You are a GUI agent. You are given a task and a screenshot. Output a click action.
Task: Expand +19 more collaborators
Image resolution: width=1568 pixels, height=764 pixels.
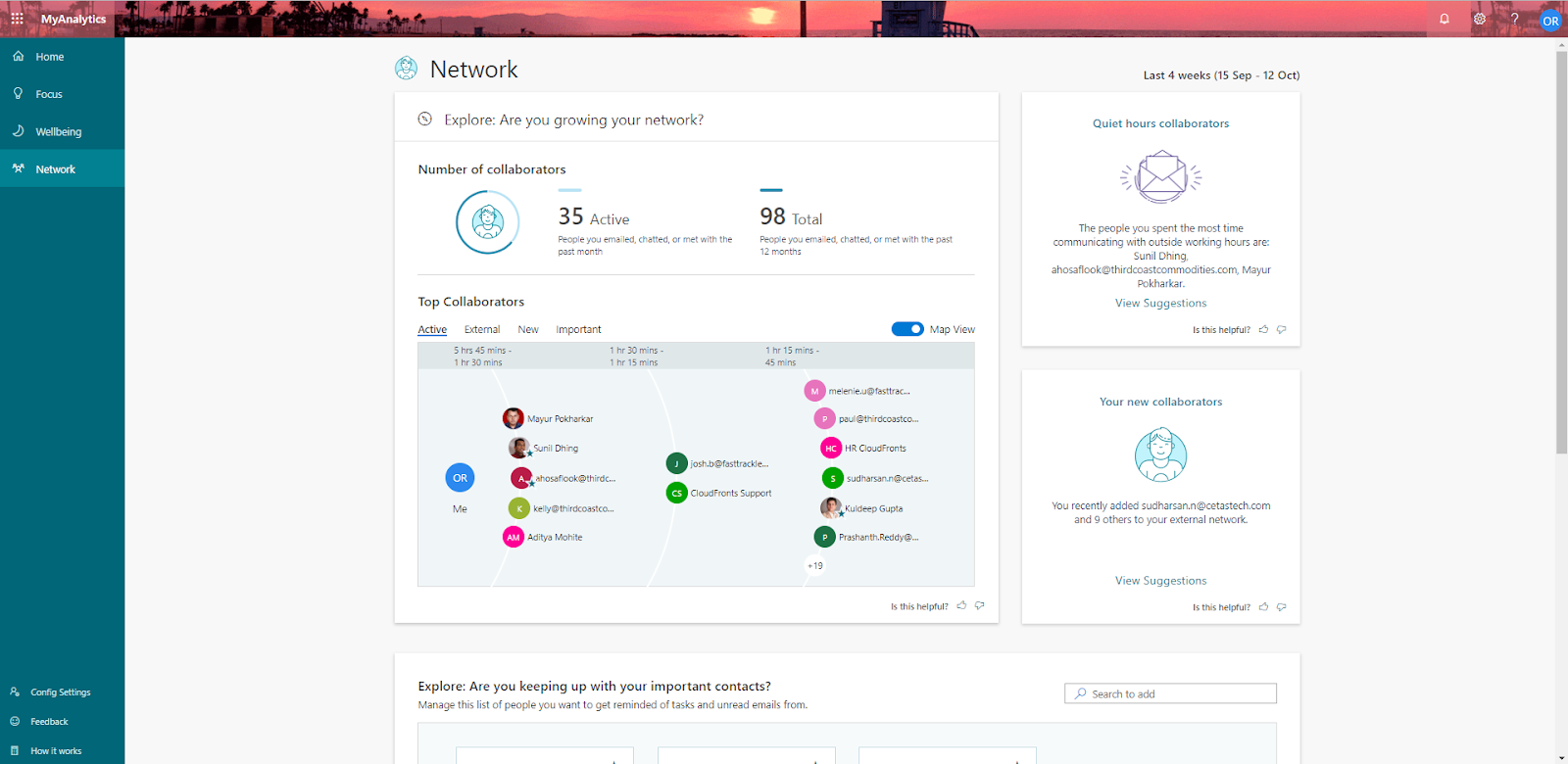click(815, 565)
